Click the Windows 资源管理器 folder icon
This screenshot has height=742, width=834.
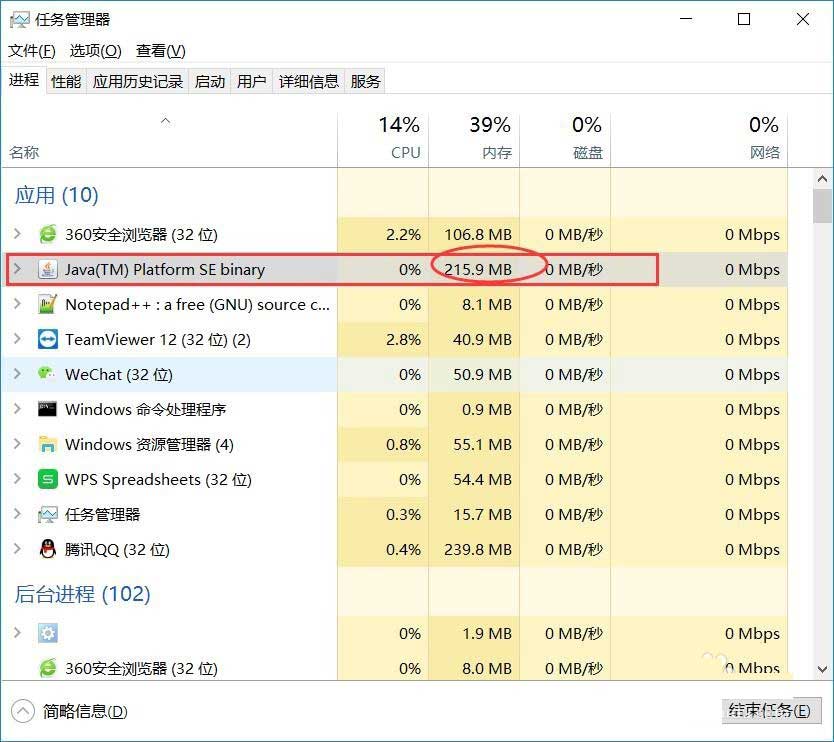47,444
